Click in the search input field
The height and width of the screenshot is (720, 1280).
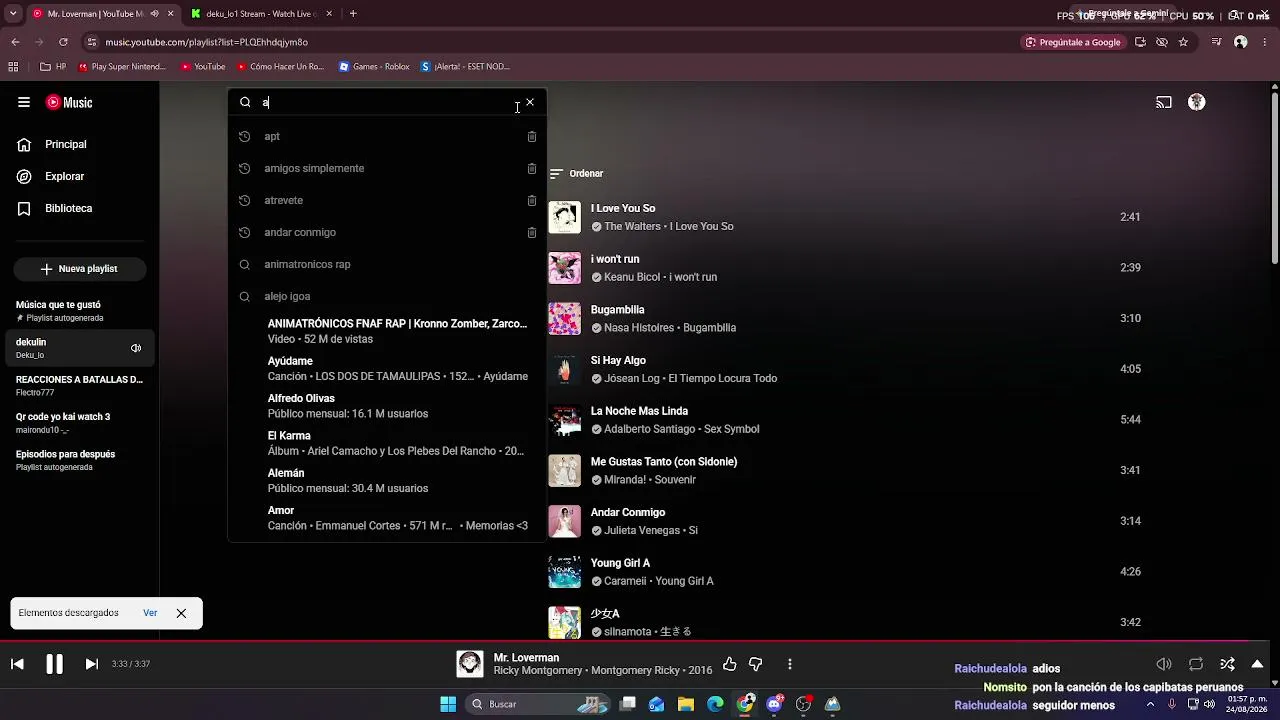click(x=385, y=102)
